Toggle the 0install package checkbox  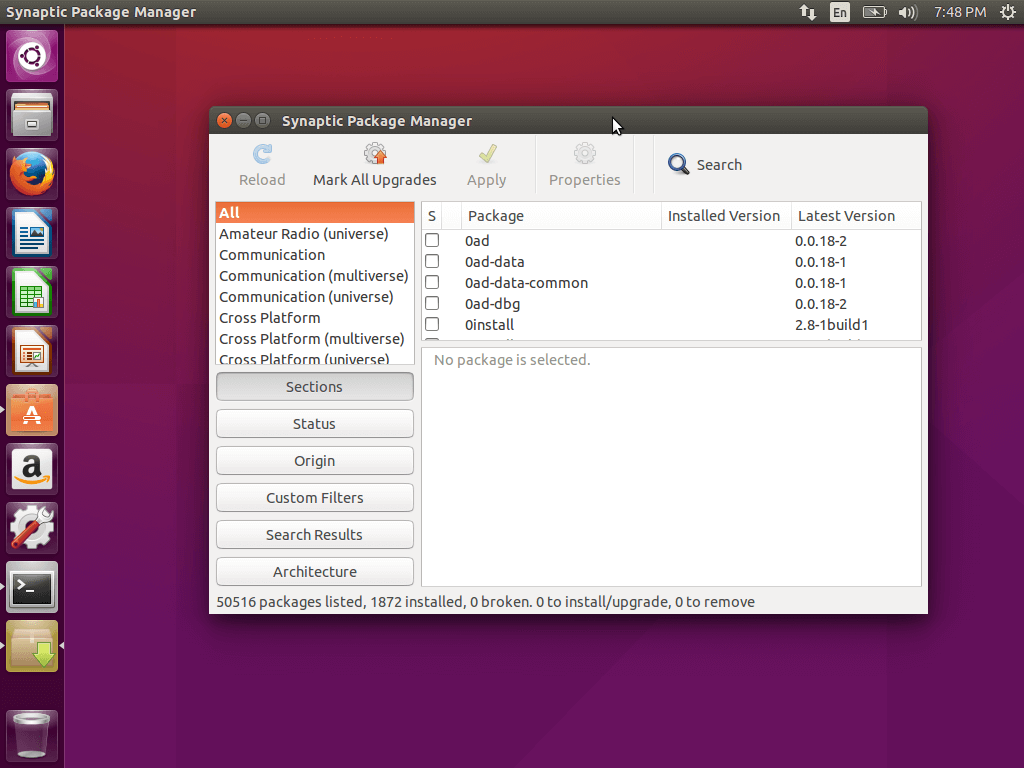[432, 325]
